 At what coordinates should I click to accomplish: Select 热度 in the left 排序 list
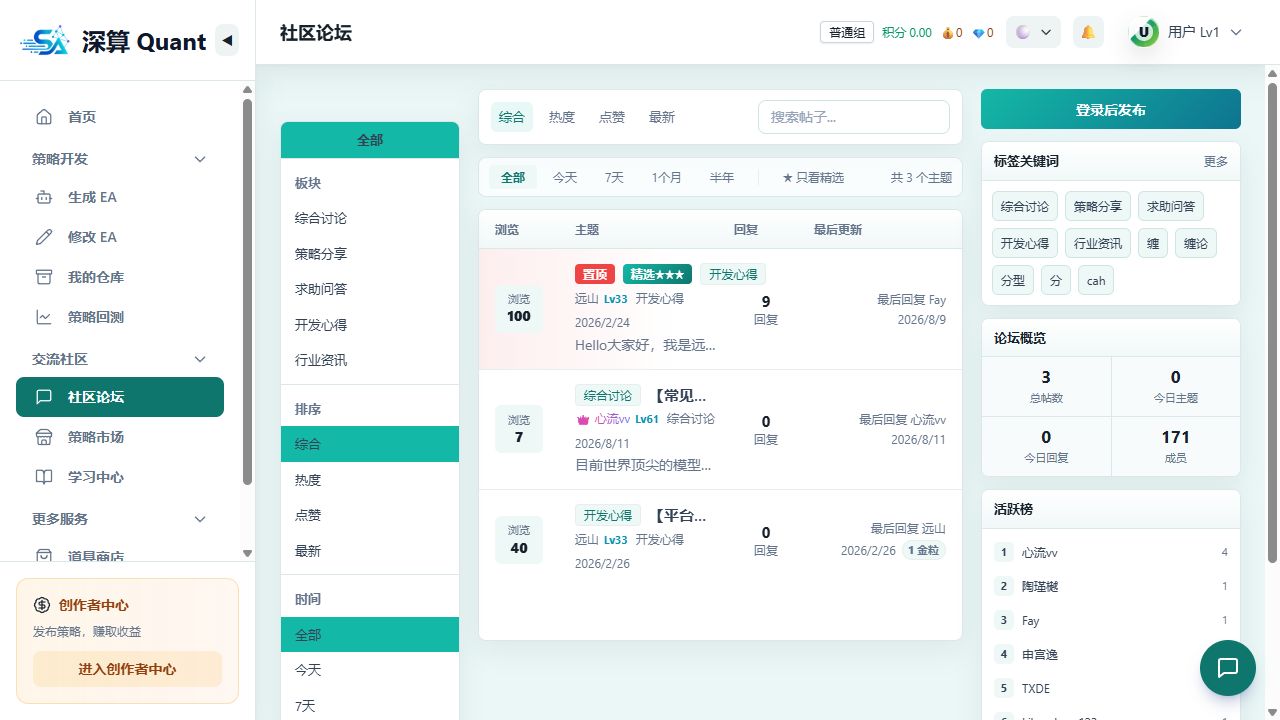coord(370,480)
